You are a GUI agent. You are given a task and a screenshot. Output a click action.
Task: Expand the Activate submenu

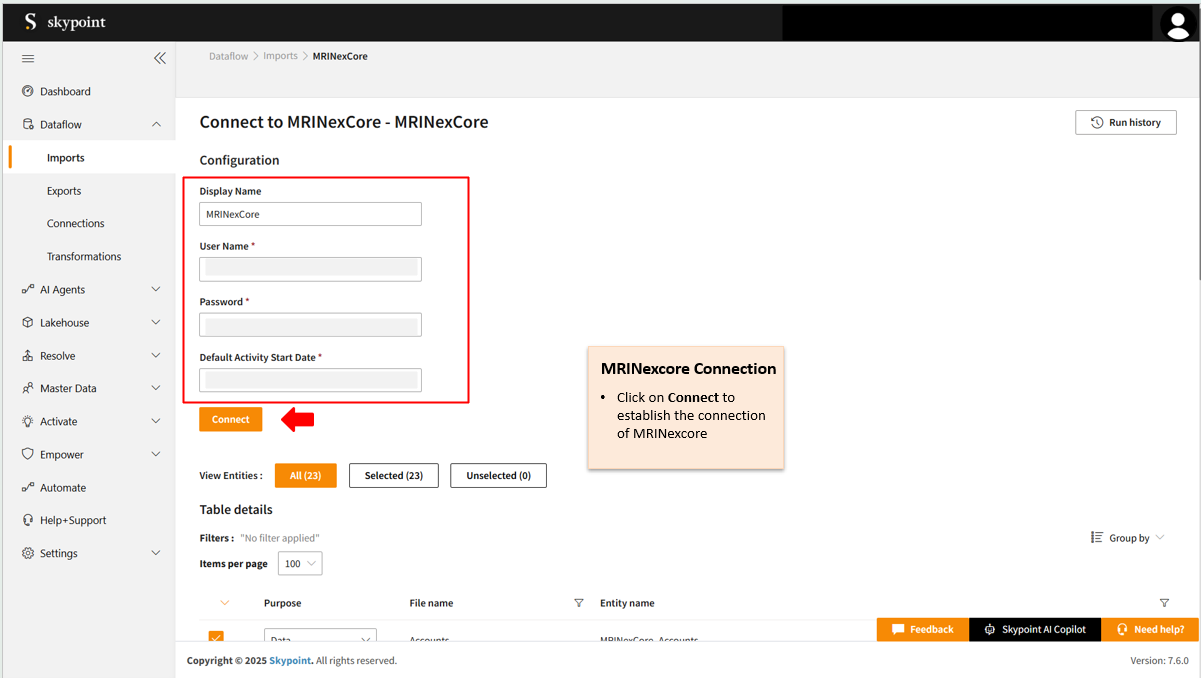pyautogui.click(x=156, y=421)
